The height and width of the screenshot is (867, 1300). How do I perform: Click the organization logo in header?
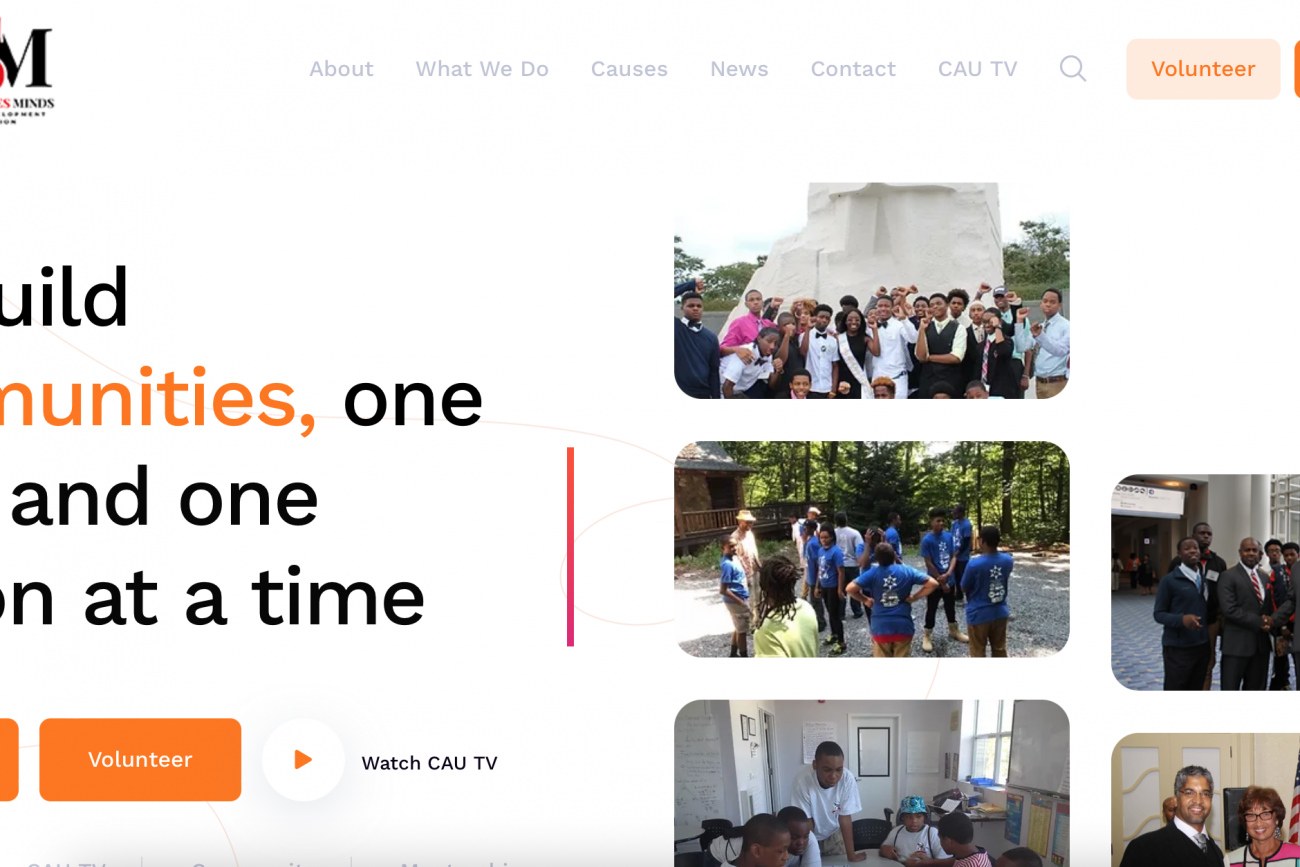coord(27,66)
